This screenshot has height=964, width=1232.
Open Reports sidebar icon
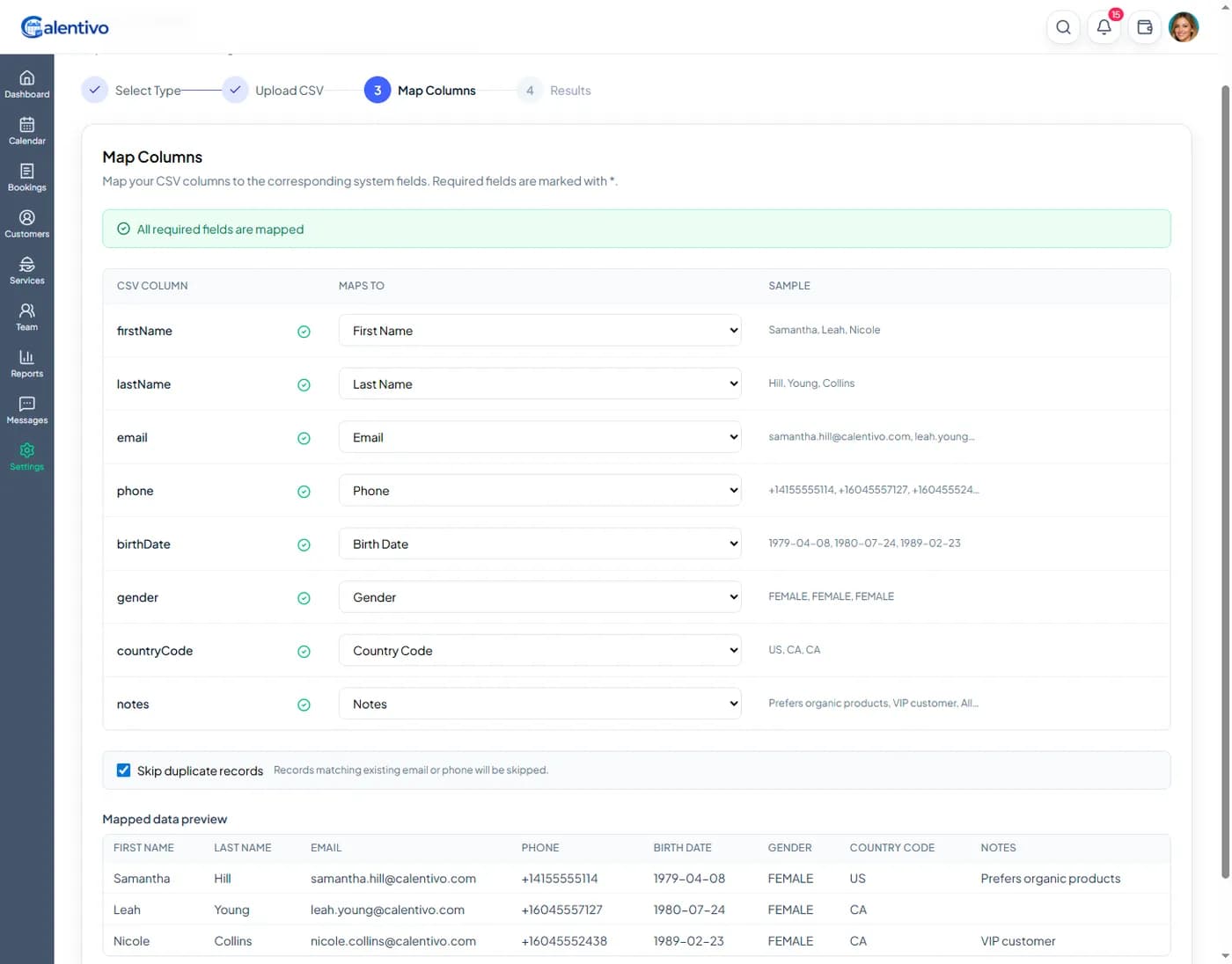tap(26, 364)
